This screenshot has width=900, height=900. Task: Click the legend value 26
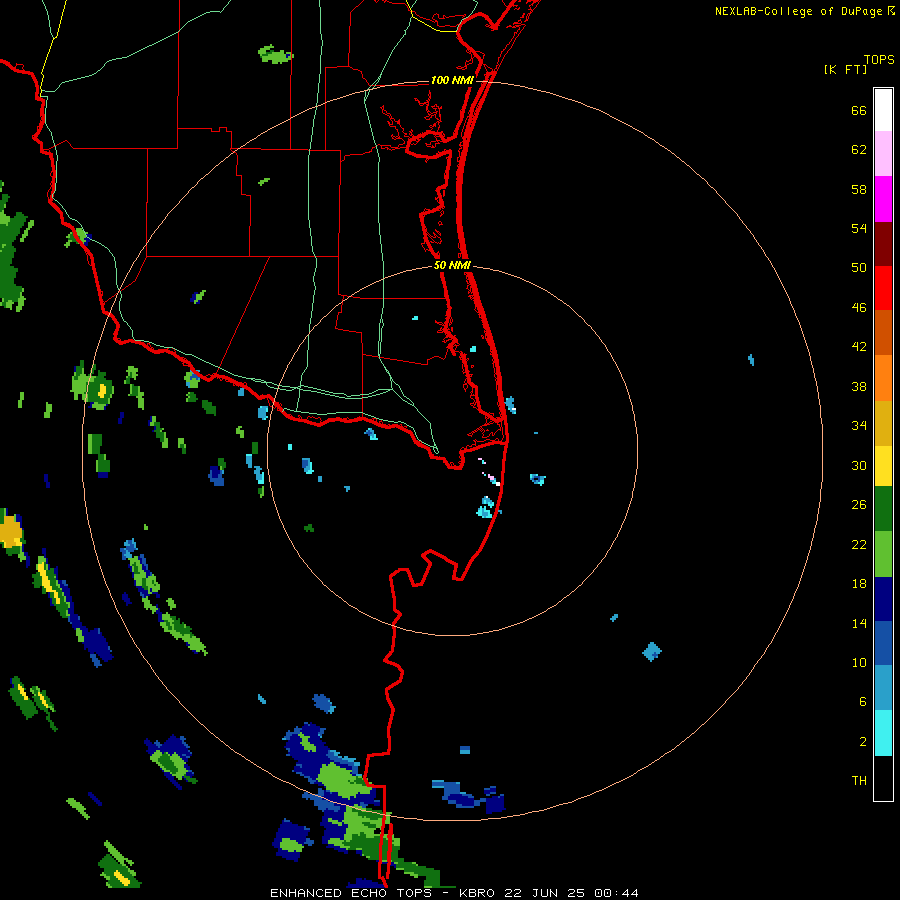tap(859, 505)
